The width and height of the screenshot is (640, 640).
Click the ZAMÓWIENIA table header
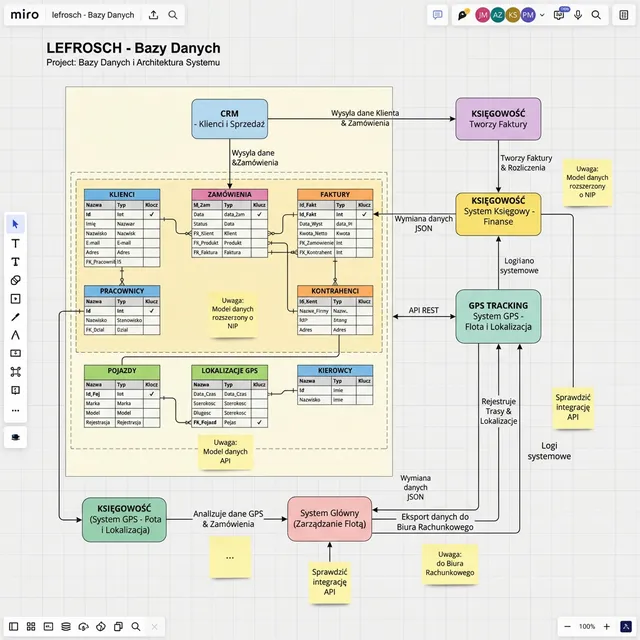tap(229, 194)
